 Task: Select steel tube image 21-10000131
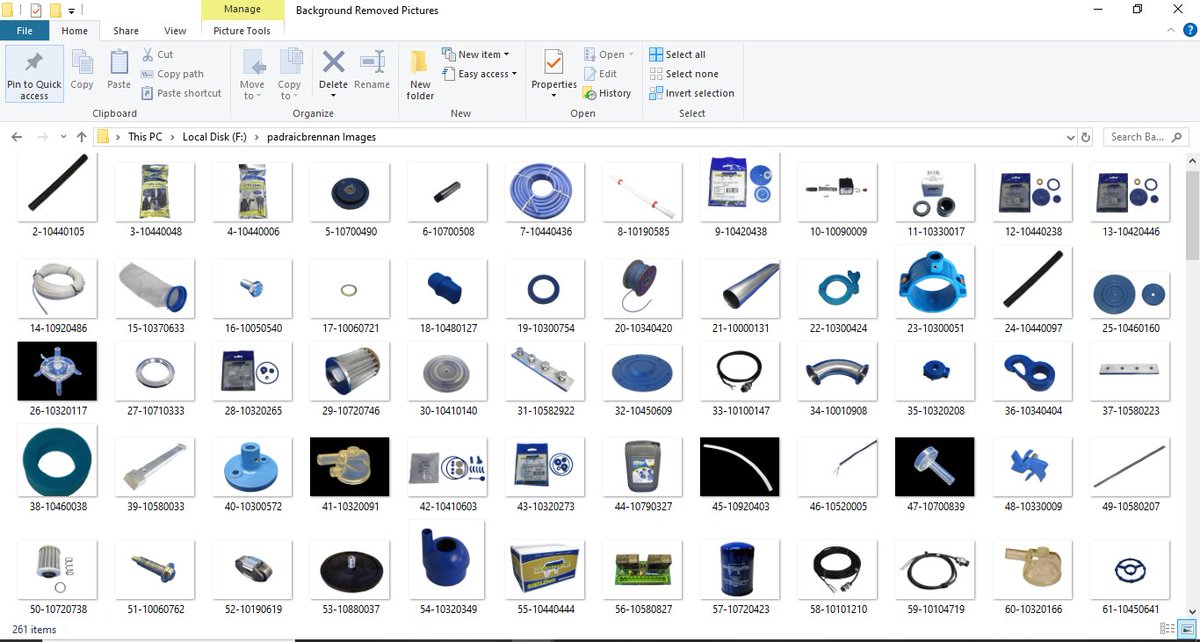click(x=740, y=288)
